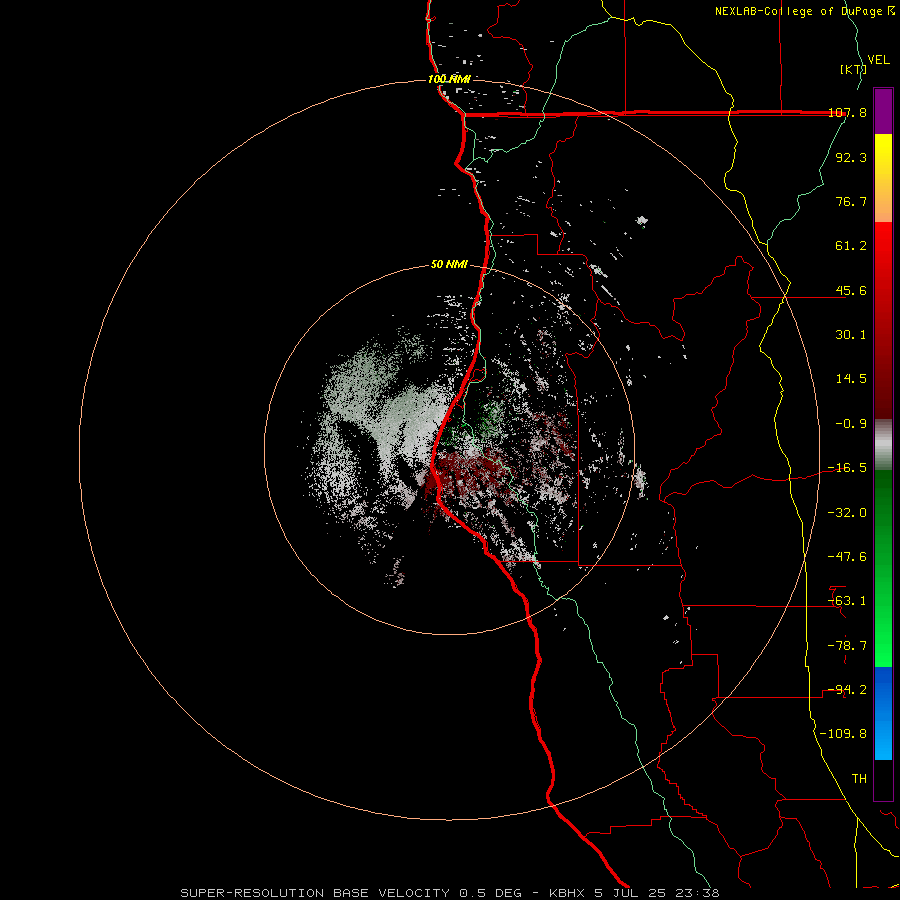Screen dimensions: 900x900
Task: Click the -78.7 velocity scale value
Action: (847, 646)
